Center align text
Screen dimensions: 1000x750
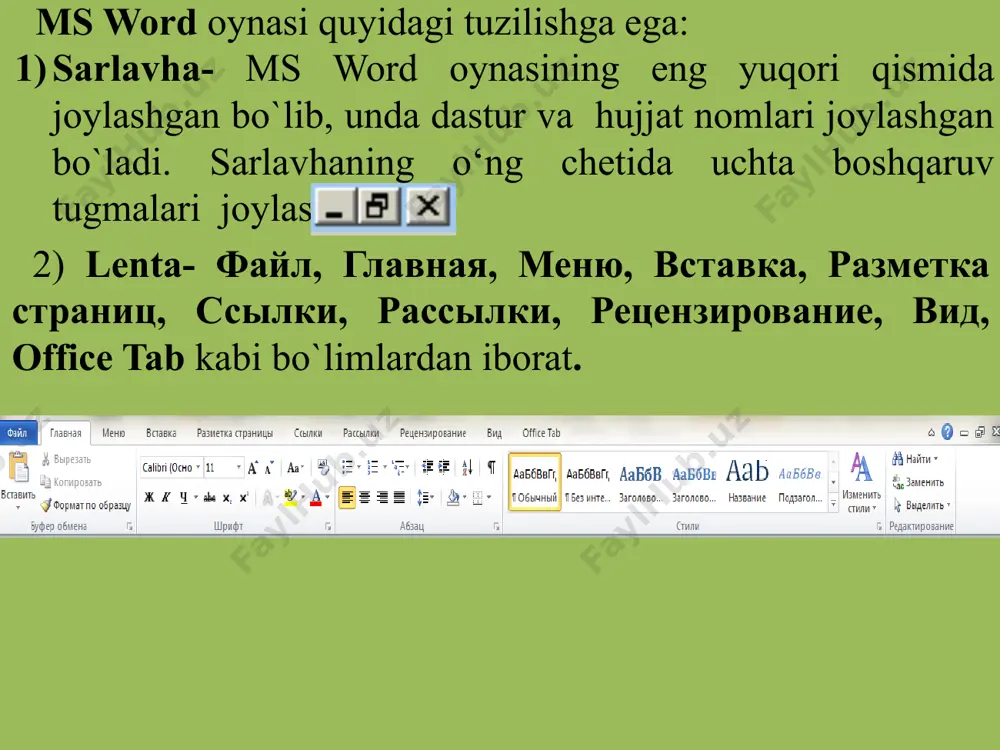click(365, 497)
